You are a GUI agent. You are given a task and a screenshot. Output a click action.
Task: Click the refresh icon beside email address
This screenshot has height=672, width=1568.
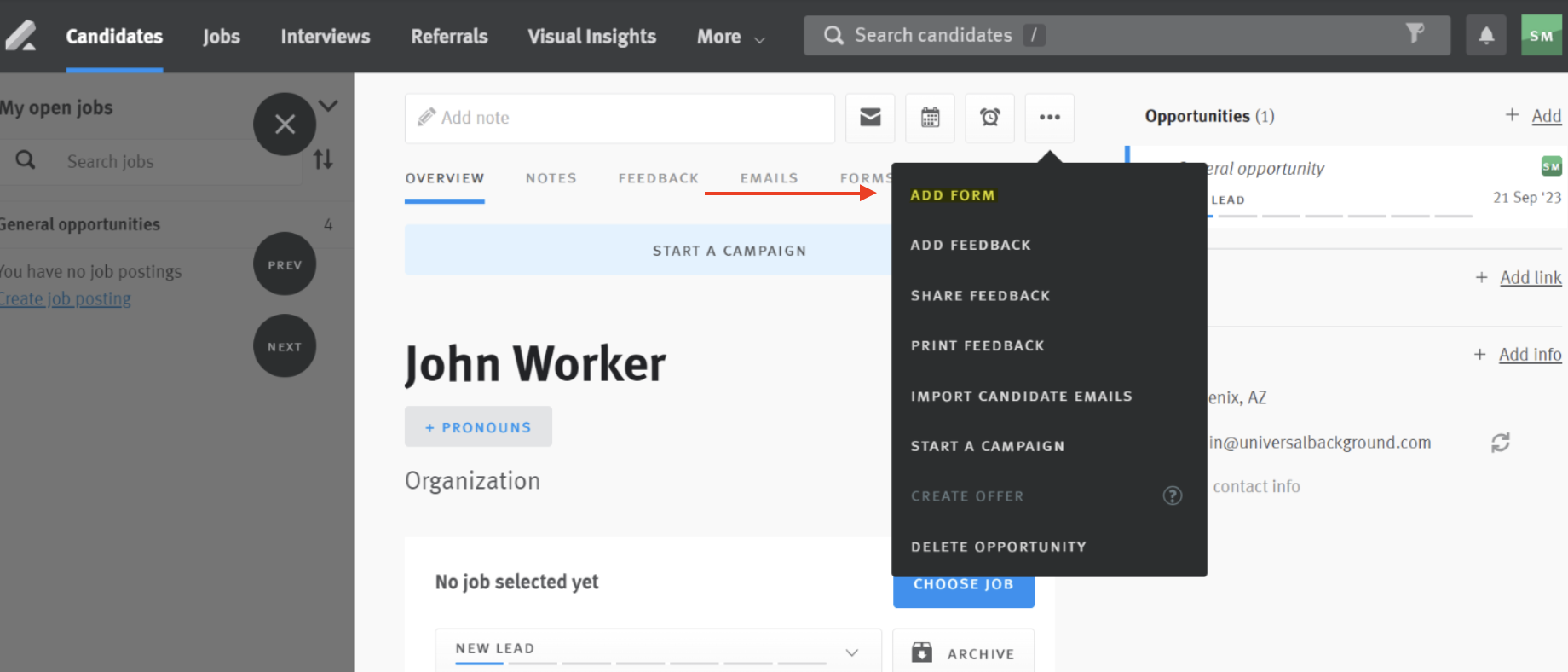click(x=1500, y=443)
